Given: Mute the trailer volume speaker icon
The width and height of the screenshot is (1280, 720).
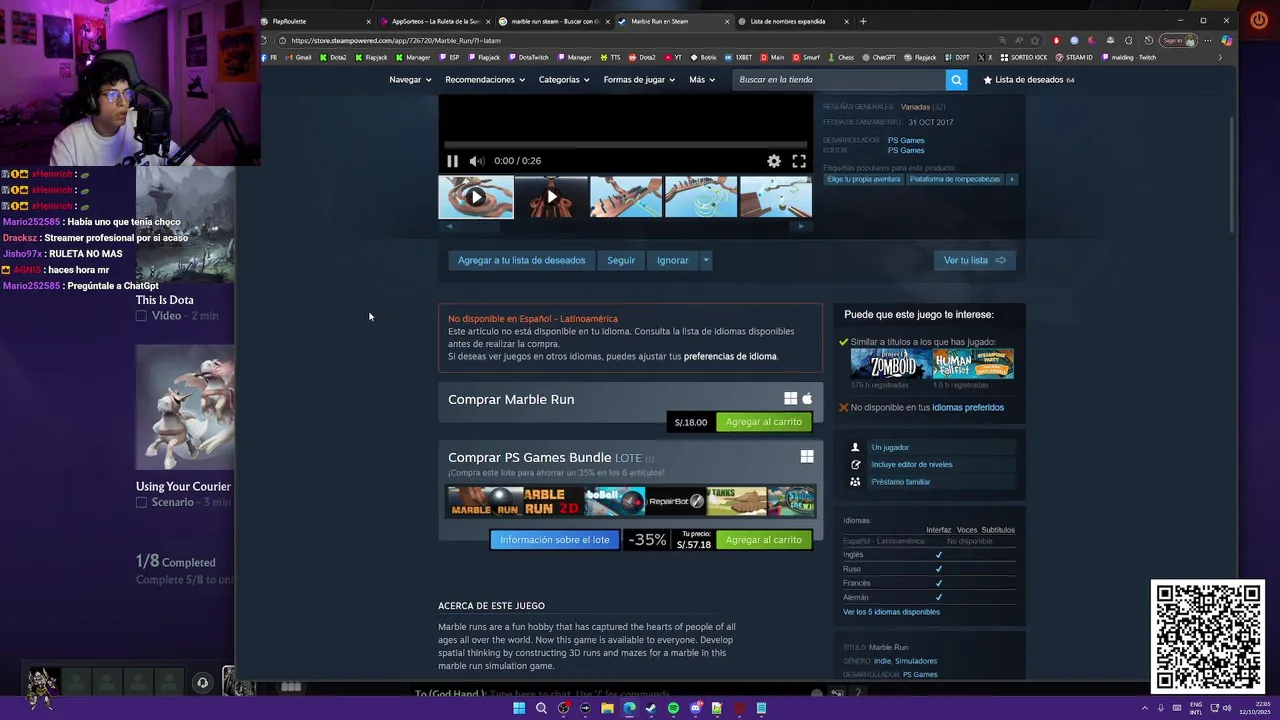Looking at the screenshot, I should pos(477,161).
